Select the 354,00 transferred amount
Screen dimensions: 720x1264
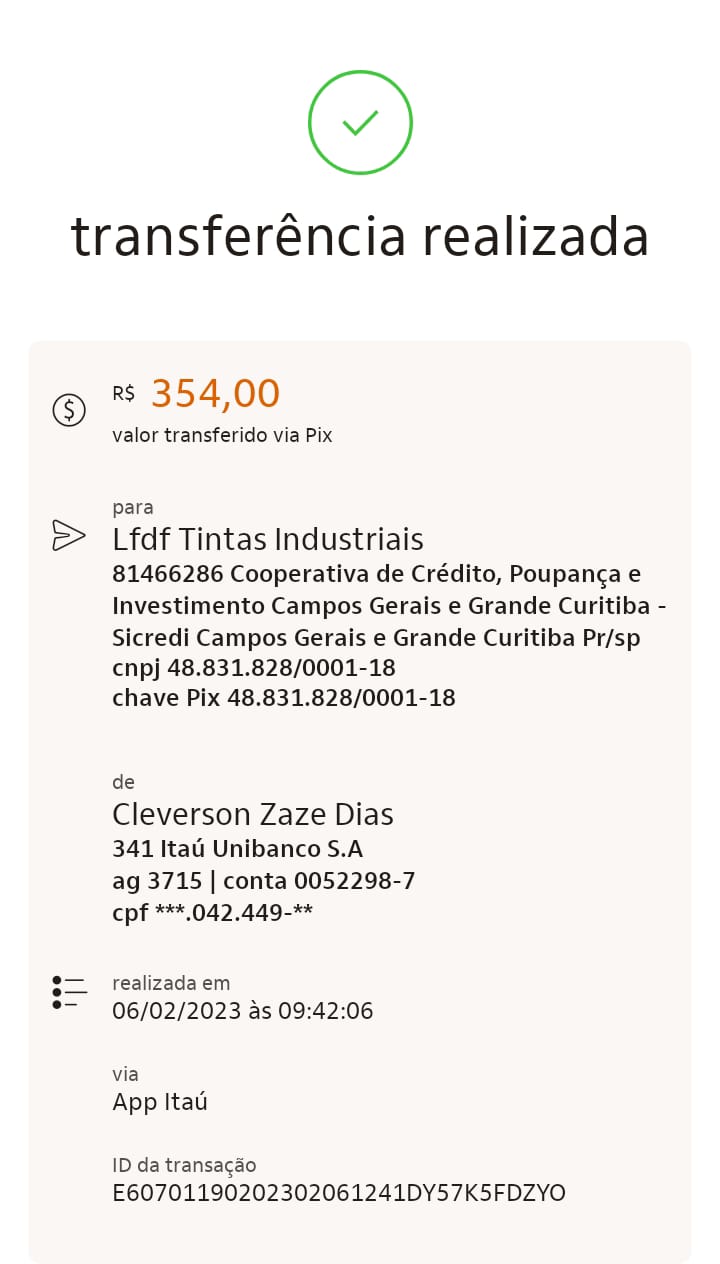[215, 393]
